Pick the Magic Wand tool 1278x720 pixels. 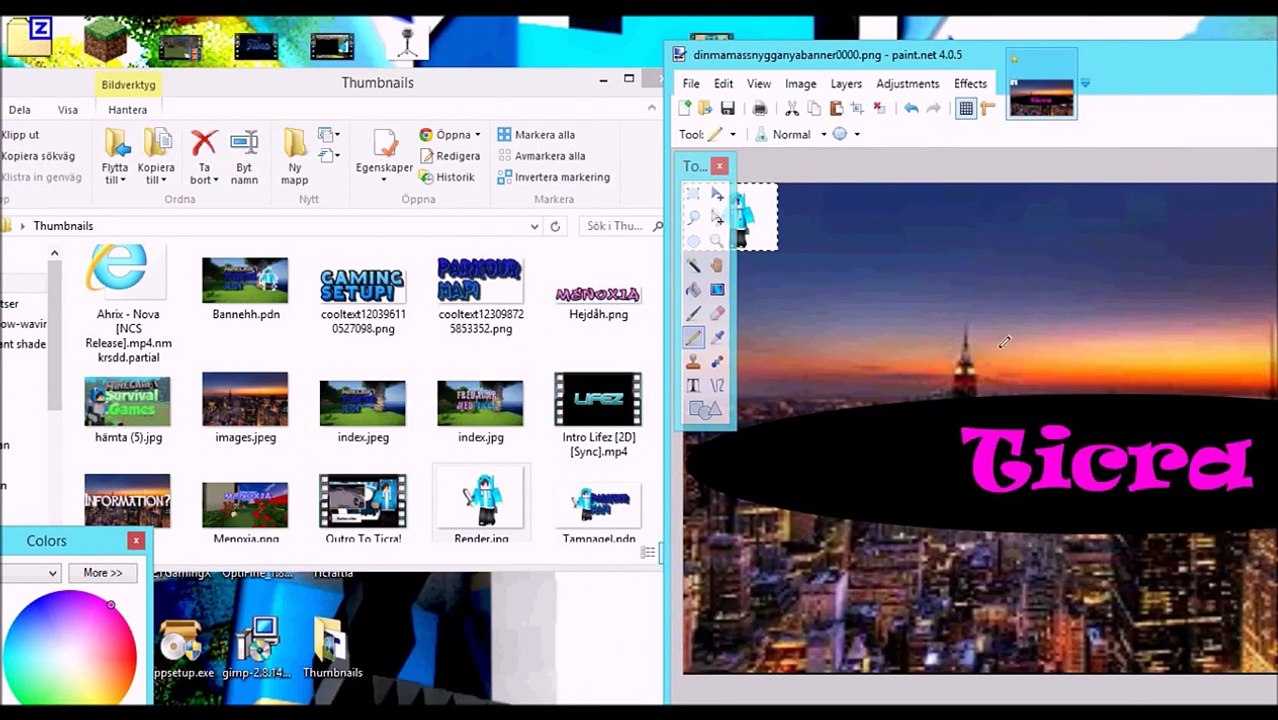click(x=693, y=265)
